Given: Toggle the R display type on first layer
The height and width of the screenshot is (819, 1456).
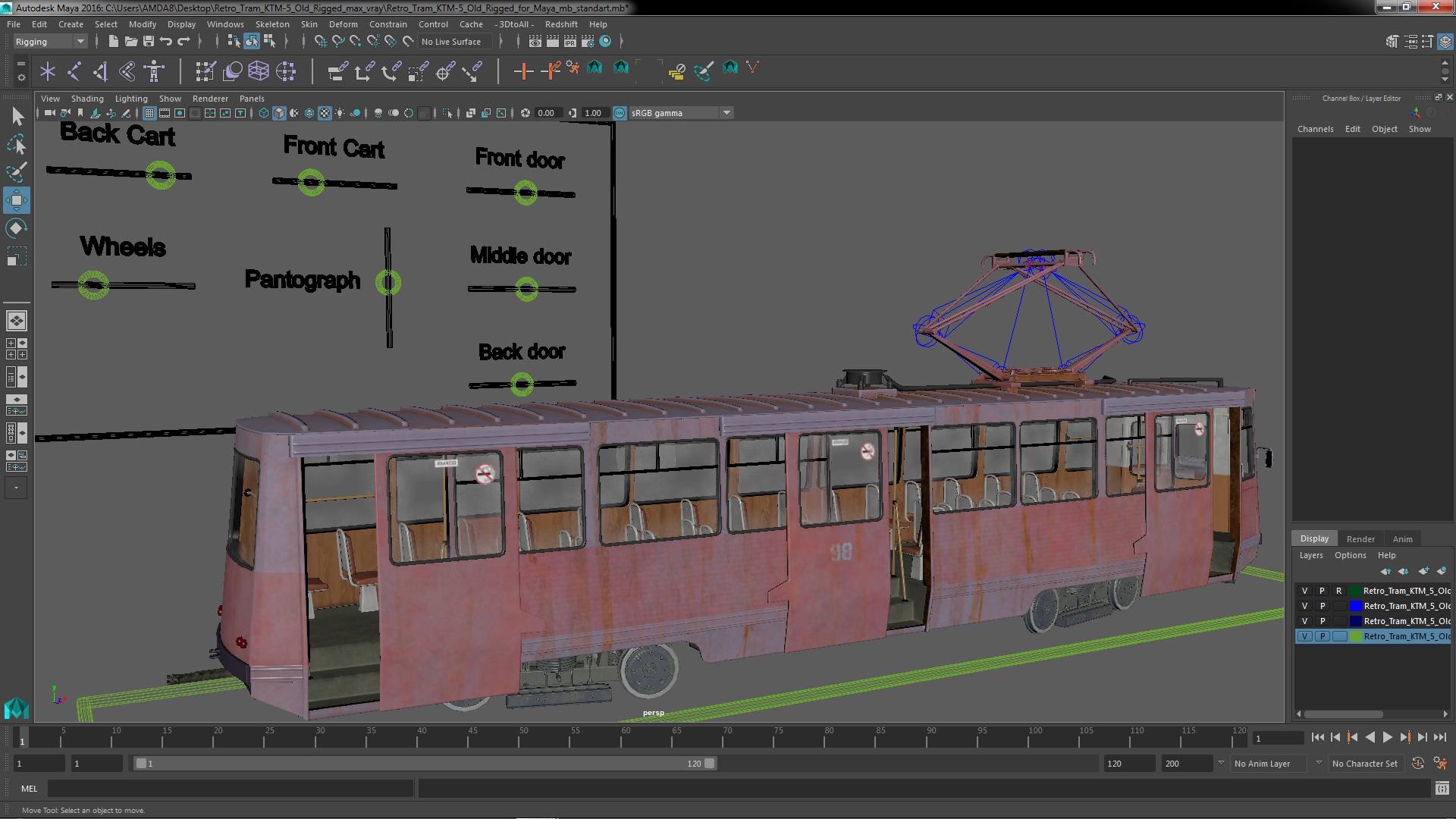Looking at the screenshot, I should click(x=1338, y=591).
